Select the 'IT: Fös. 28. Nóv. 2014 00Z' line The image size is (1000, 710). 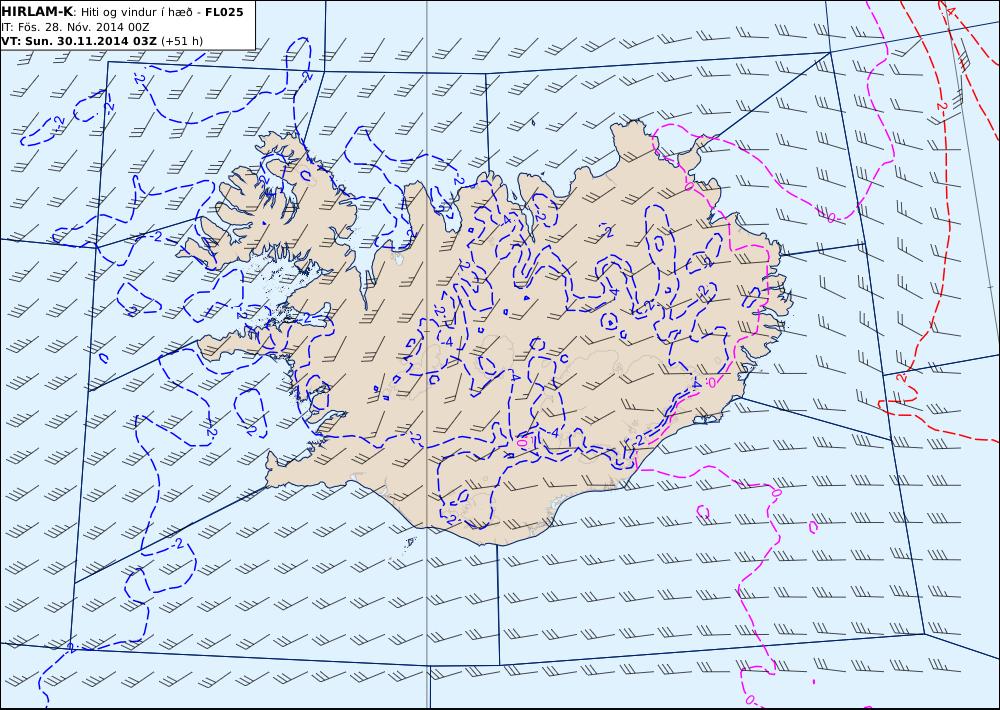75,27
